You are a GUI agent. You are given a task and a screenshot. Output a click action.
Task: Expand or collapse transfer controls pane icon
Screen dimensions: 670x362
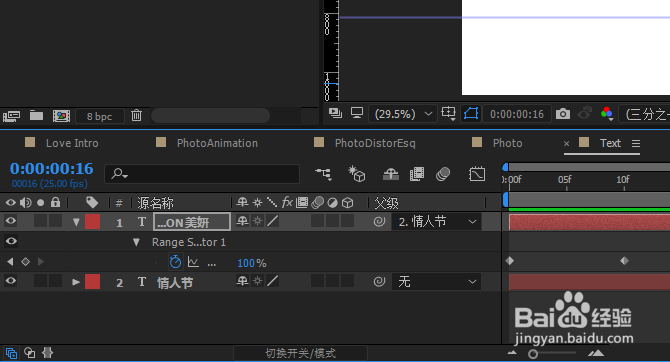click(29, 353)
